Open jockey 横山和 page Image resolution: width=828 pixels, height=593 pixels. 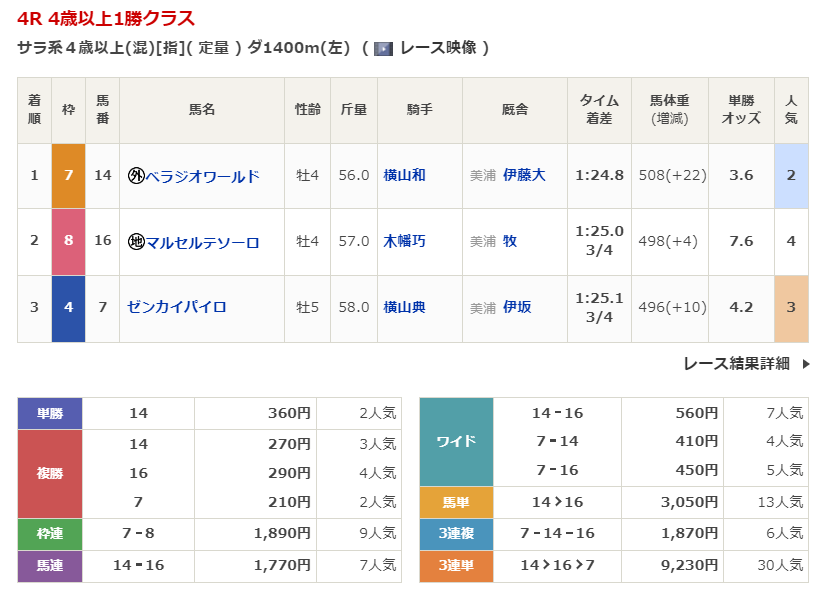[x=404, y=176]
